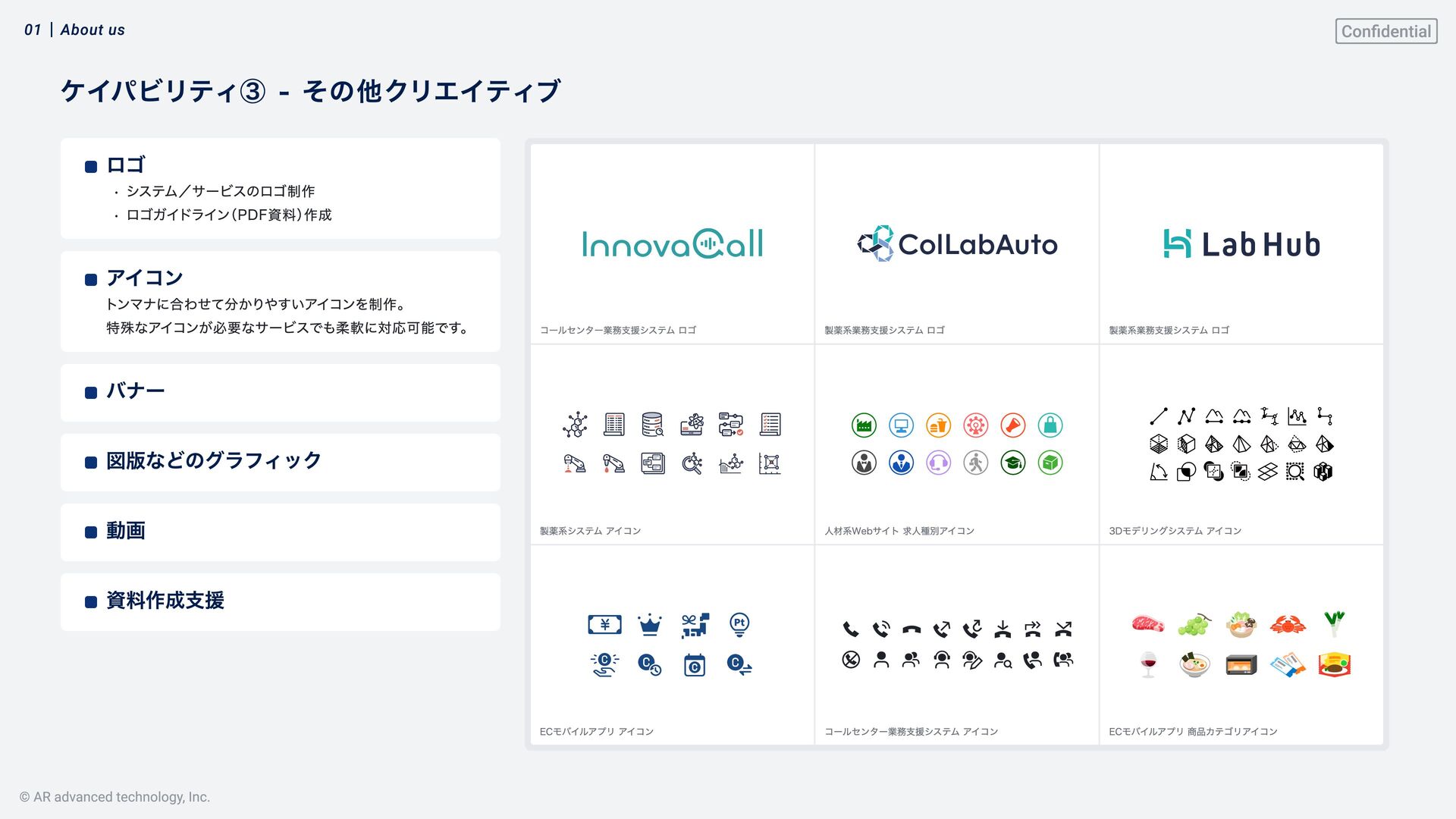The image size is (1456, 819).
Task: Click the red crab food icon
Action: click(1287, 624)
